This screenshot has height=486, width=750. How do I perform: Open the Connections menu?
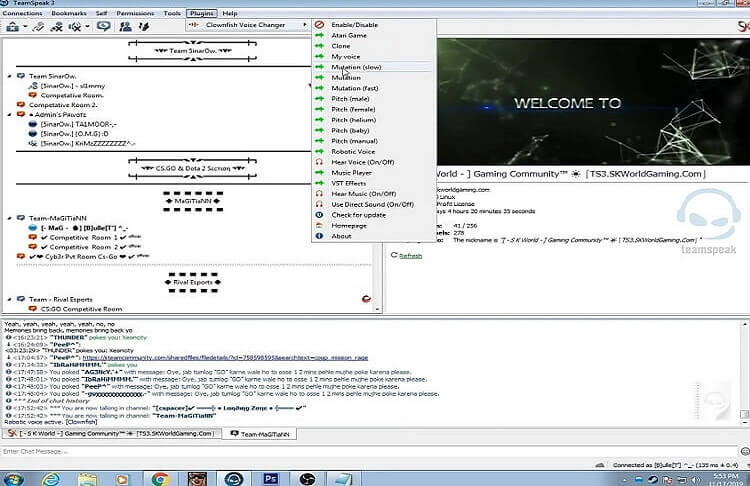[22, 13]
